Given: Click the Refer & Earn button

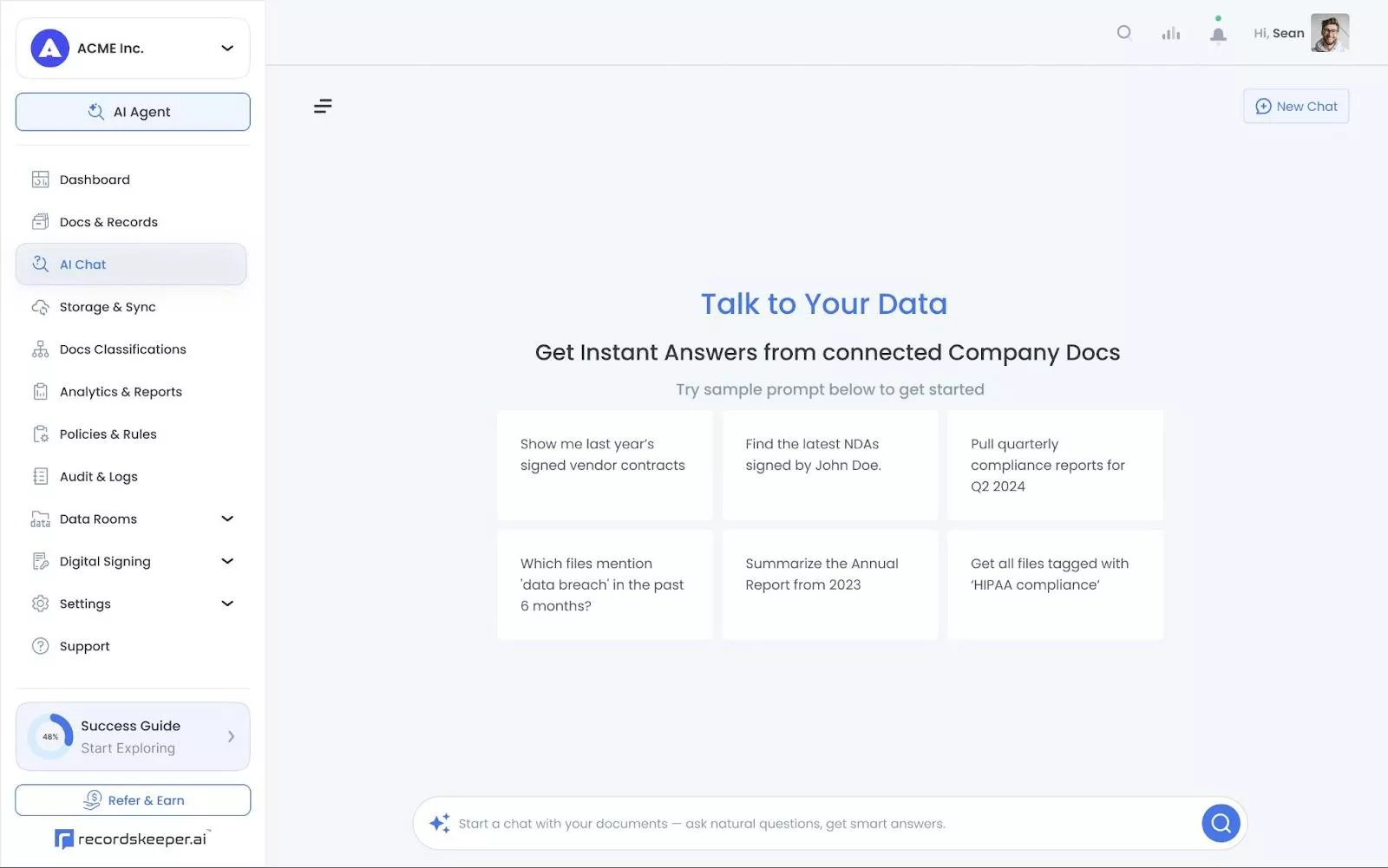Looking at the screenshot, I should (x=133, y=799).
